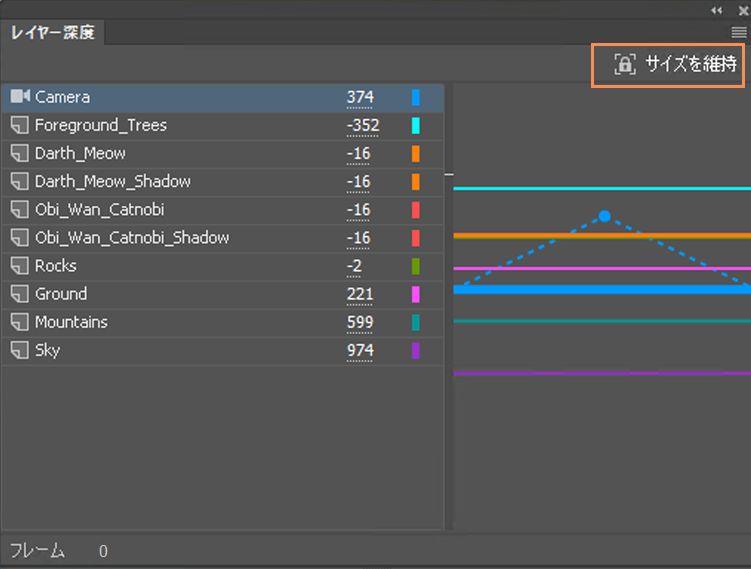751x569 pixels.
Task: Open the panel options menu
Action: point(739,32)
